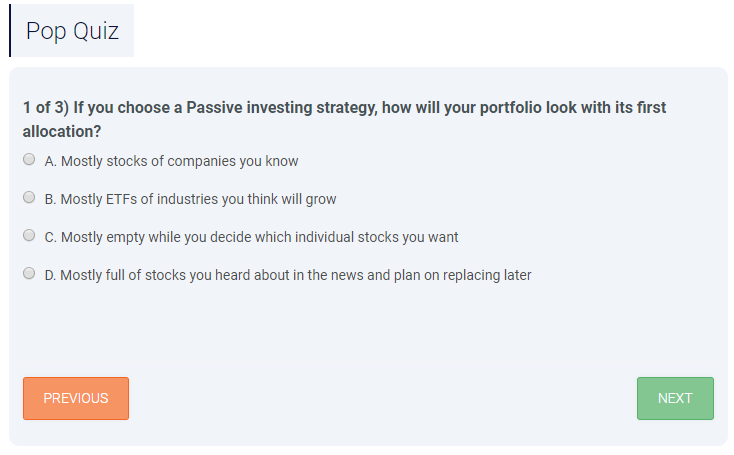Click the dark vertical bar beside Pop Quiz
This screenshot has height=455, width=734.
tap(10, 30)
